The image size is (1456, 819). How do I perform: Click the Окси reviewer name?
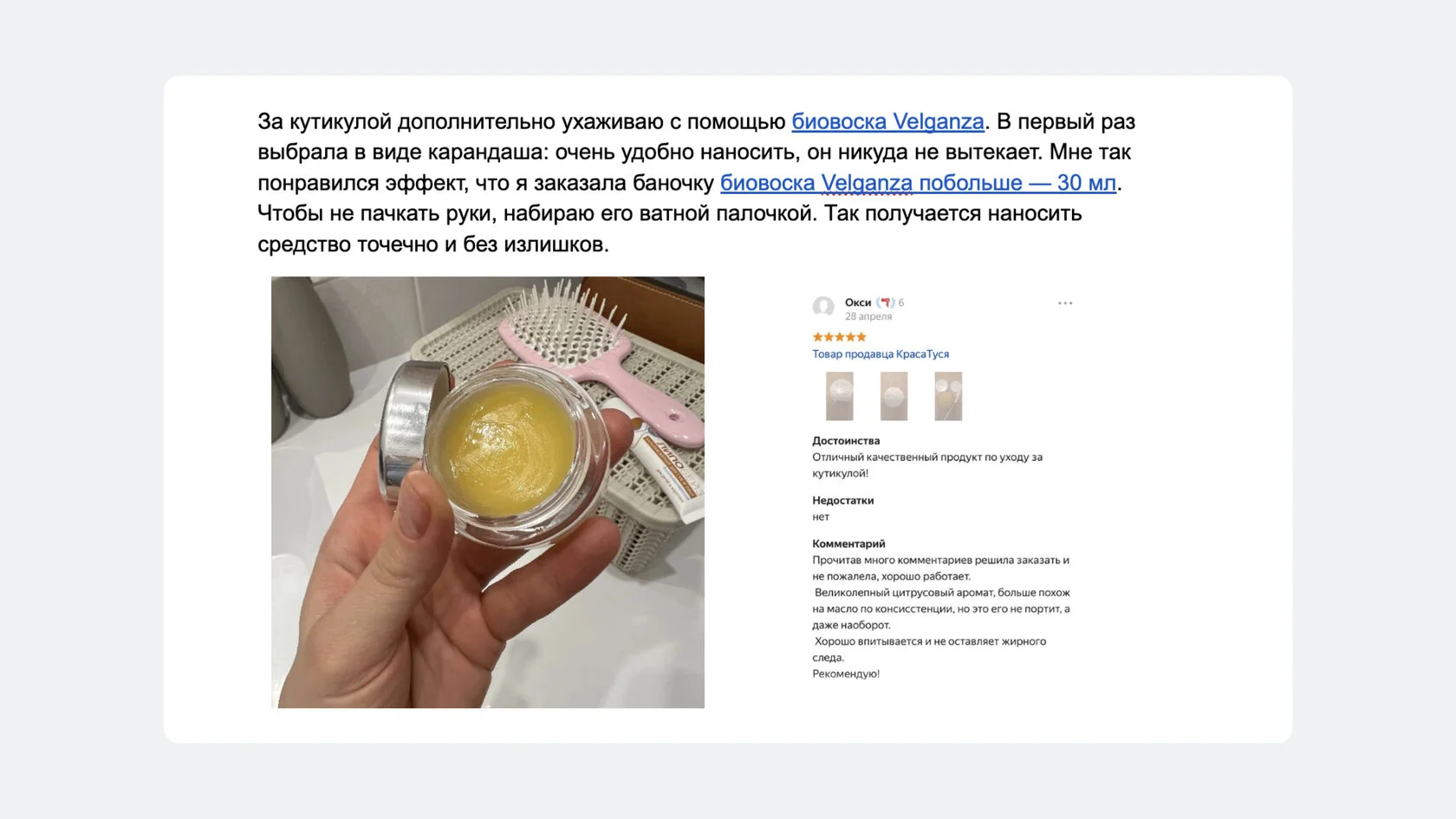click(858, 302)
